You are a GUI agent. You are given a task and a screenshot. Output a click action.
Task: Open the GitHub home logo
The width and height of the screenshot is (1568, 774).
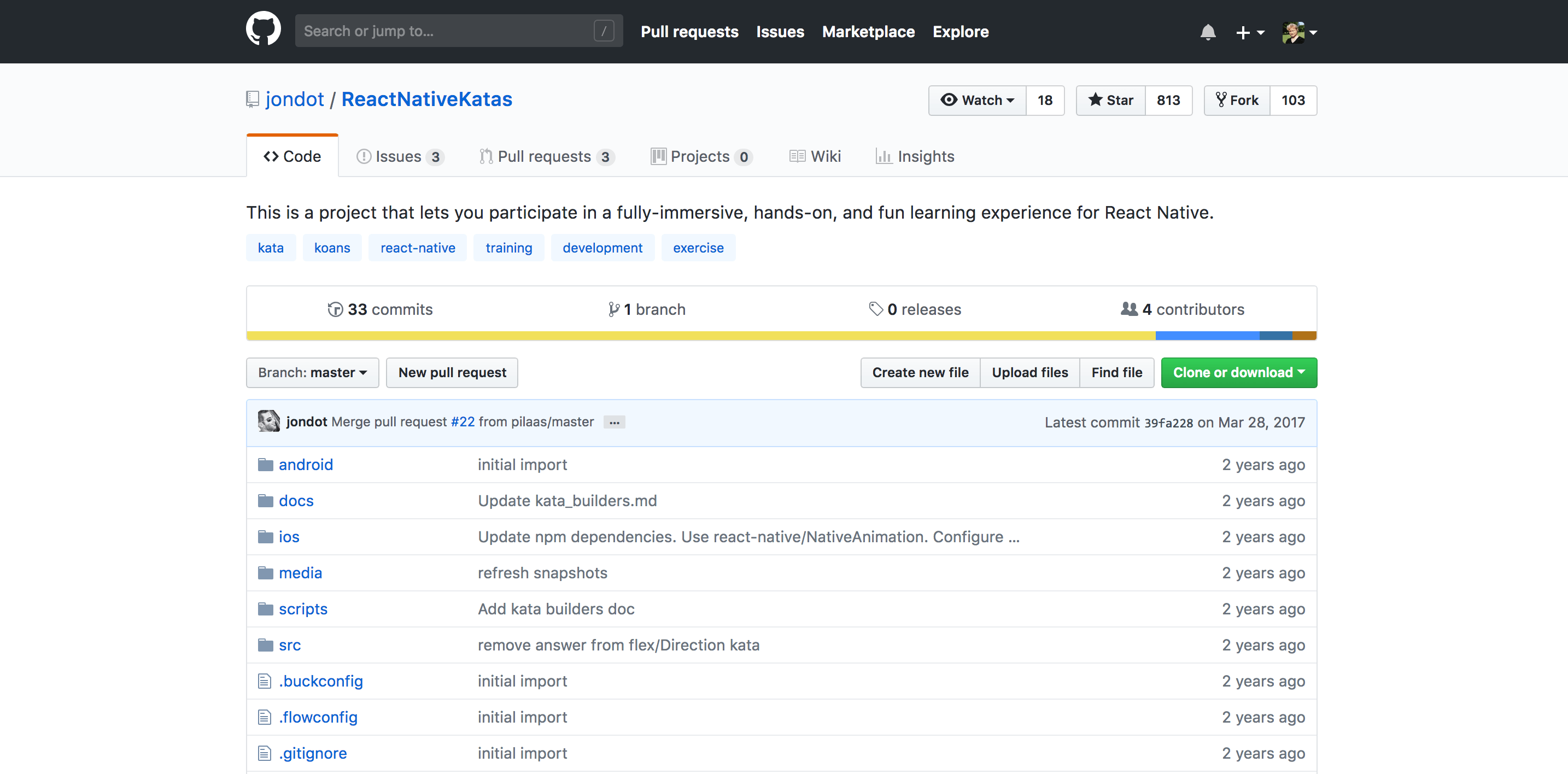click(x=263, y=28)
